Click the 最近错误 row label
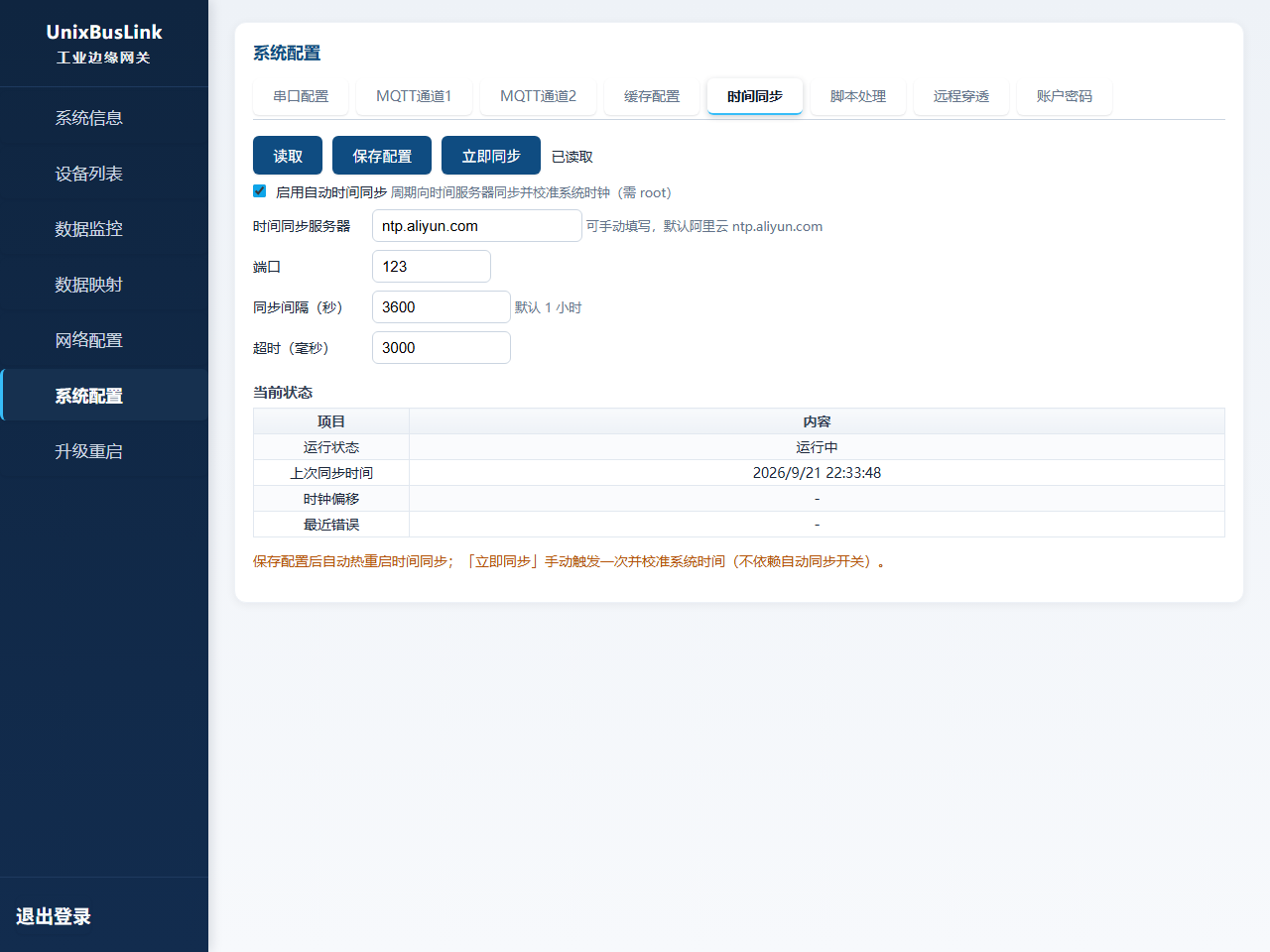 331,525
